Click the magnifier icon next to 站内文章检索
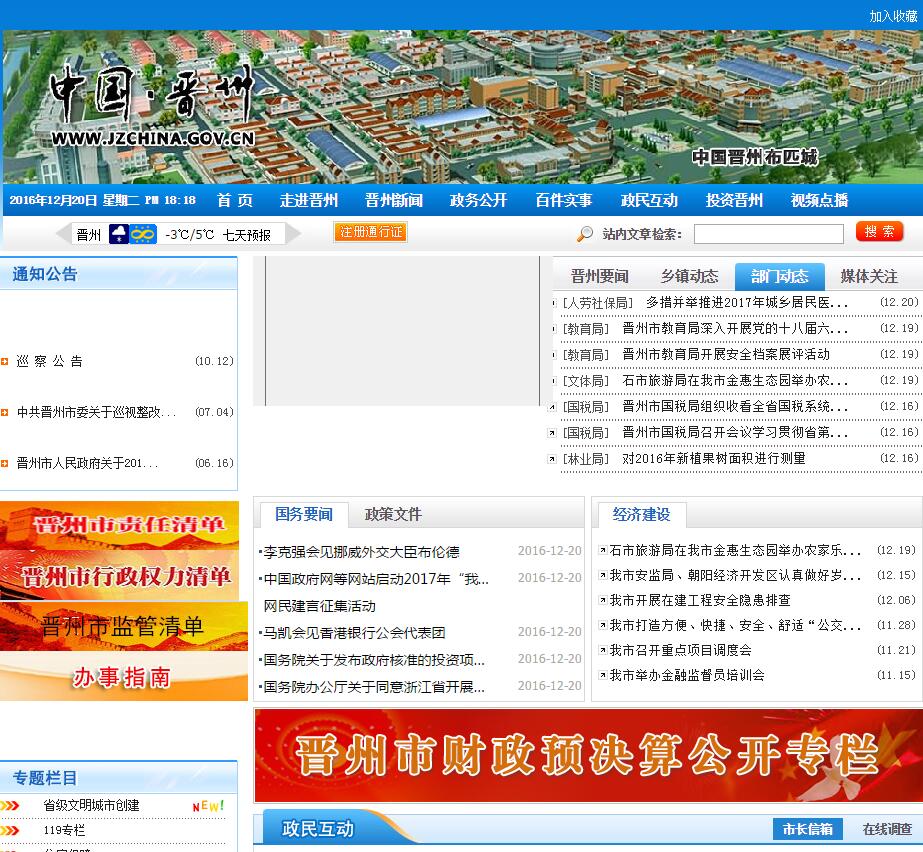The height and width of the screenshot is (852, 923). pyautogui.click(x=585, y=234)
